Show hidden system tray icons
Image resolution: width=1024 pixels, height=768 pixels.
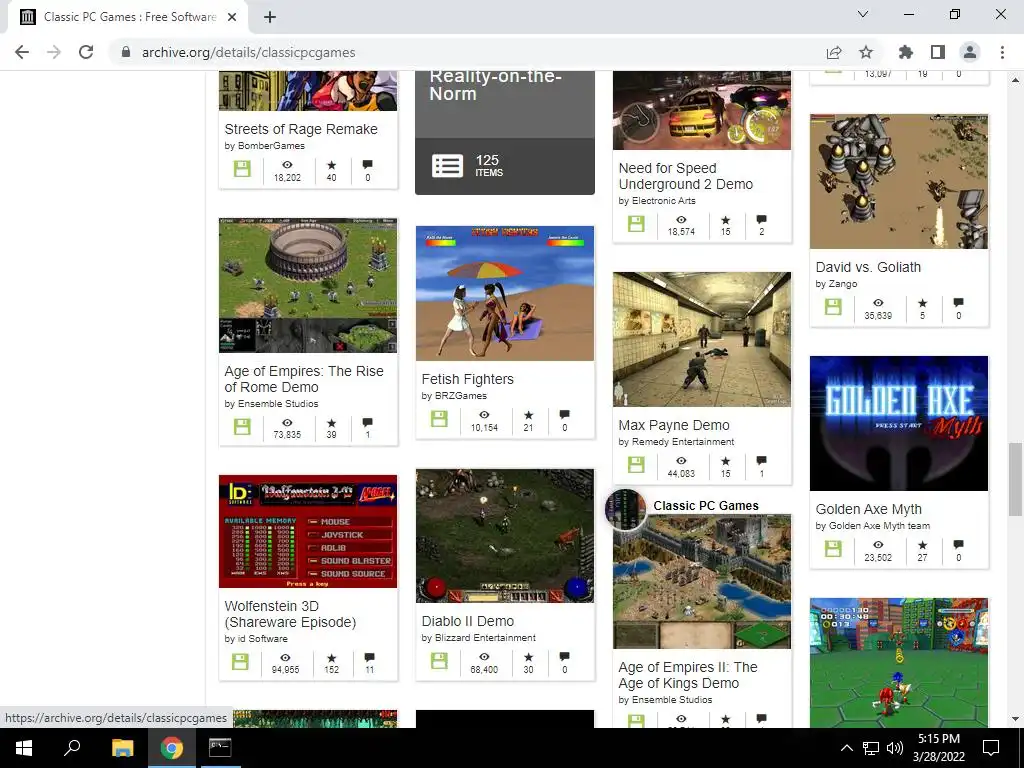[846, 748]
